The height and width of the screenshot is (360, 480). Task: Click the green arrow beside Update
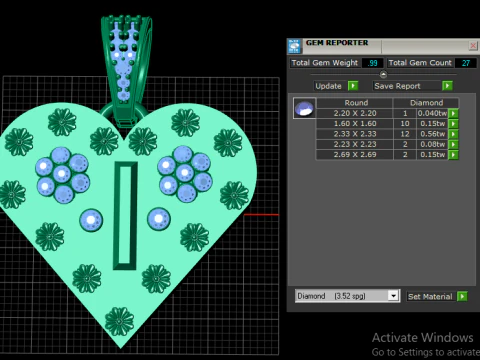(x=353, y=86)
